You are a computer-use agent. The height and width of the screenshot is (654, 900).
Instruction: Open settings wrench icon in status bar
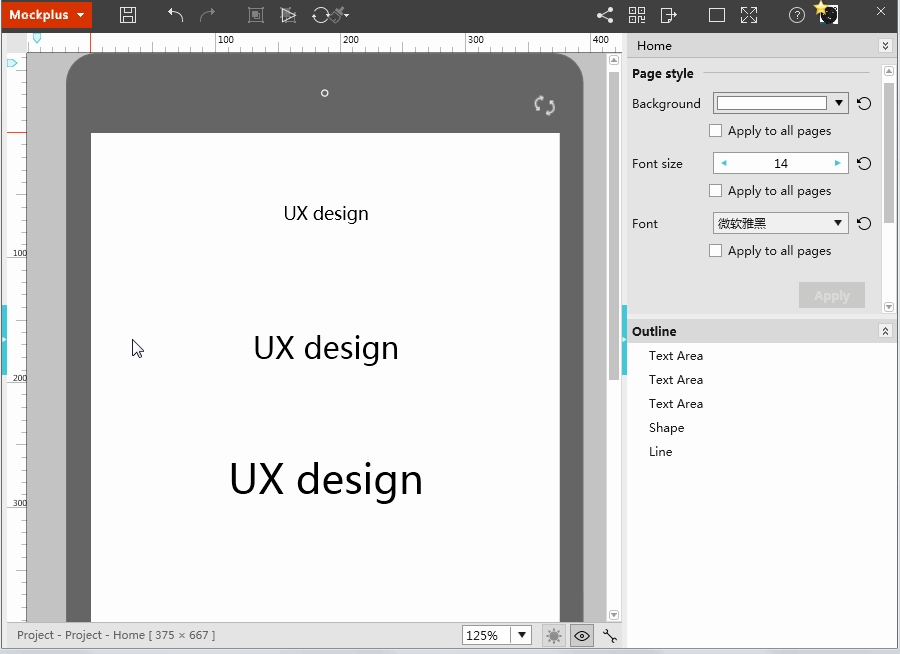click(x=610, y=636)
